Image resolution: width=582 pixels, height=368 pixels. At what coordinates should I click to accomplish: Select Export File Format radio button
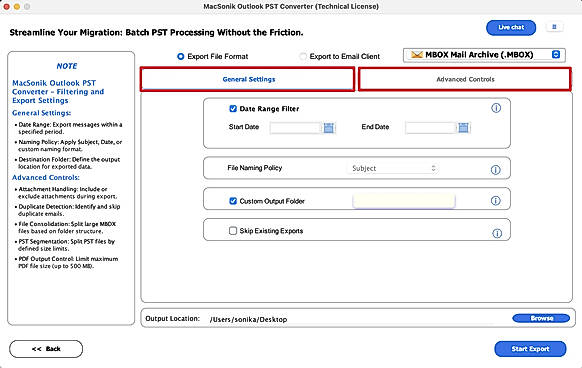click(x=180, y=56)
